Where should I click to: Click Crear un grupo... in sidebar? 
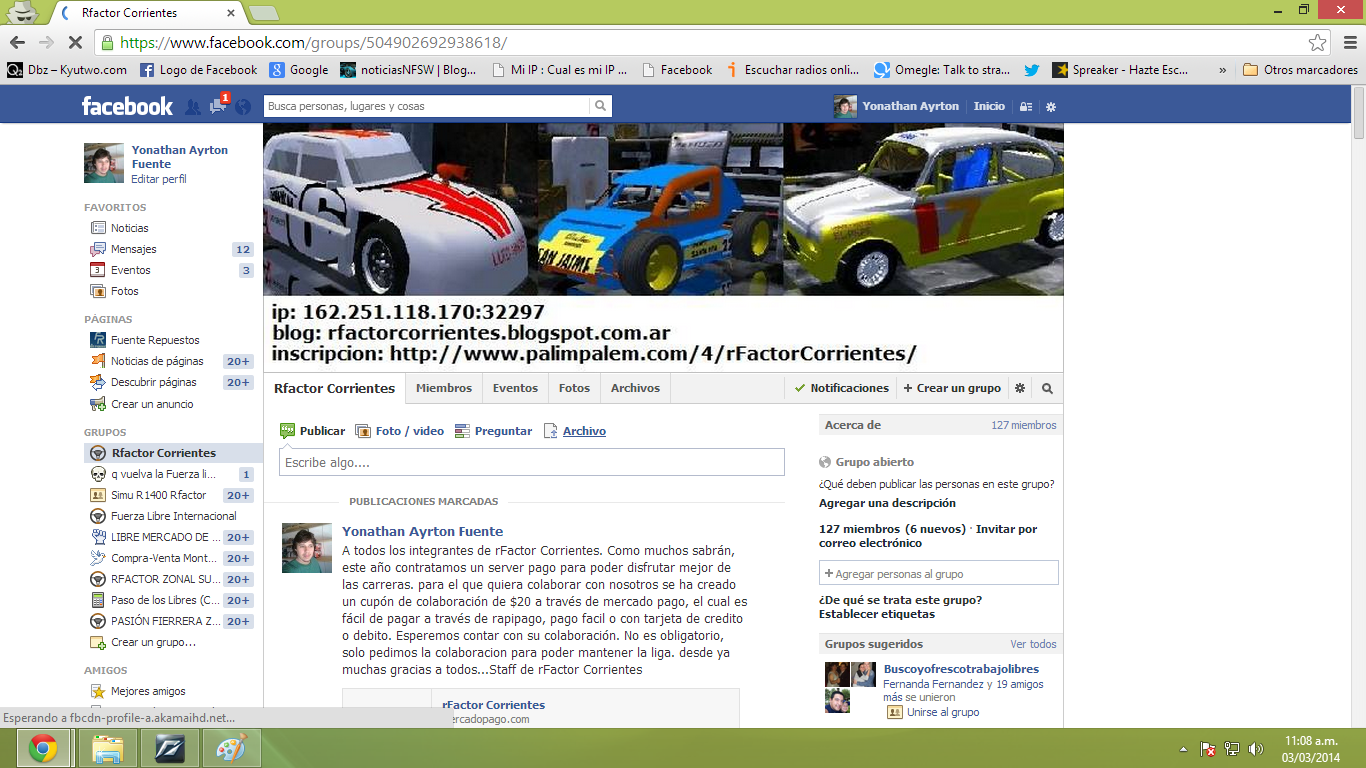(x=153, y=642)
